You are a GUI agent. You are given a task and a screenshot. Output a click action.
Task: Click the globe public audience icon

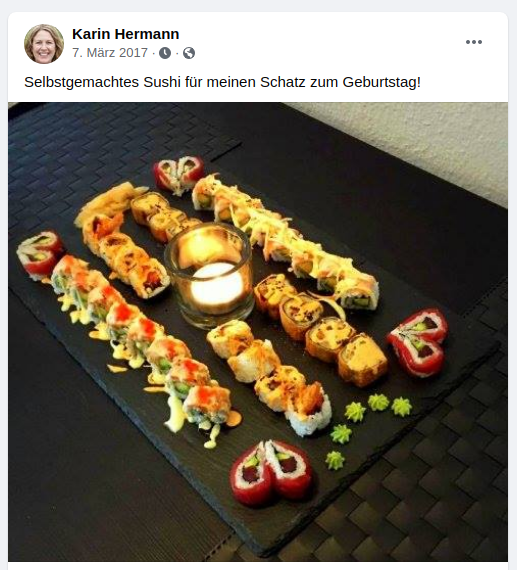[189, 53]
